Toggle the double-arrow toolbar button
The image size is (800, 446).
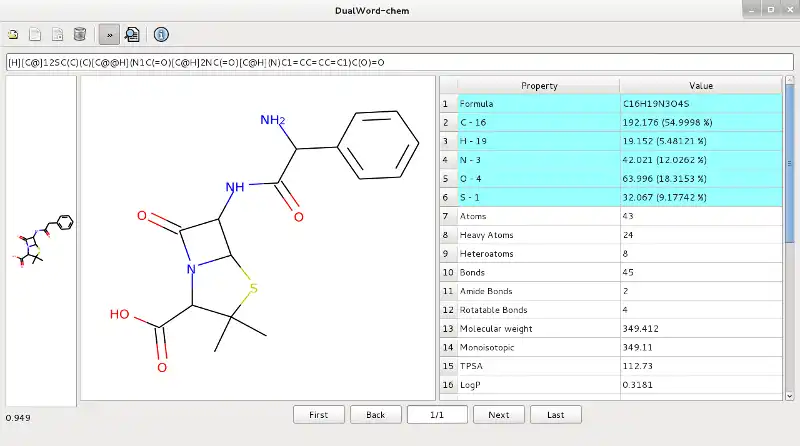pos(109,35)
